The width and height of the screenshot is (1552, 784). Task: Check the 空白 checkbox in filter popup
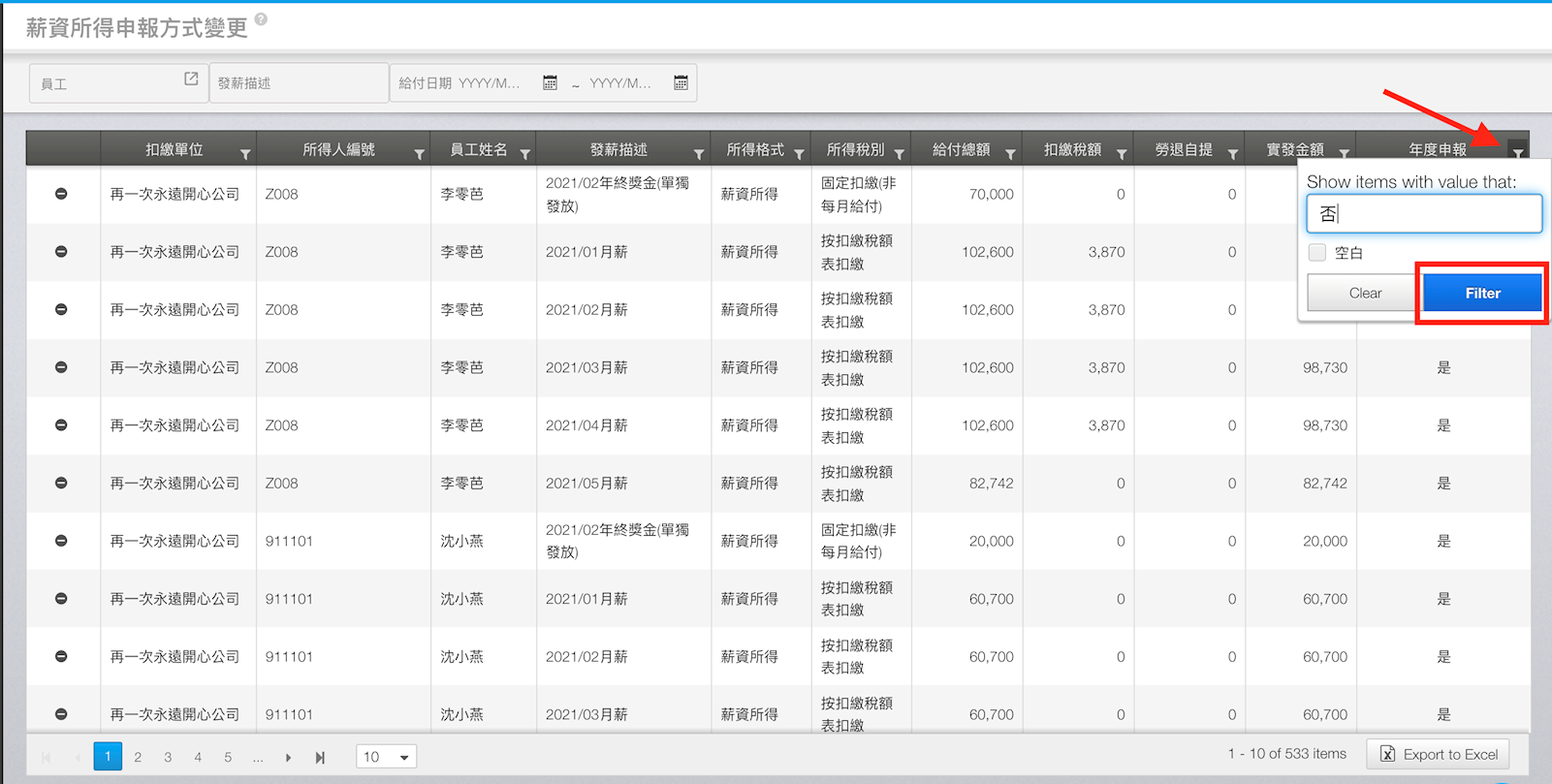click(x=1317, y=253)
